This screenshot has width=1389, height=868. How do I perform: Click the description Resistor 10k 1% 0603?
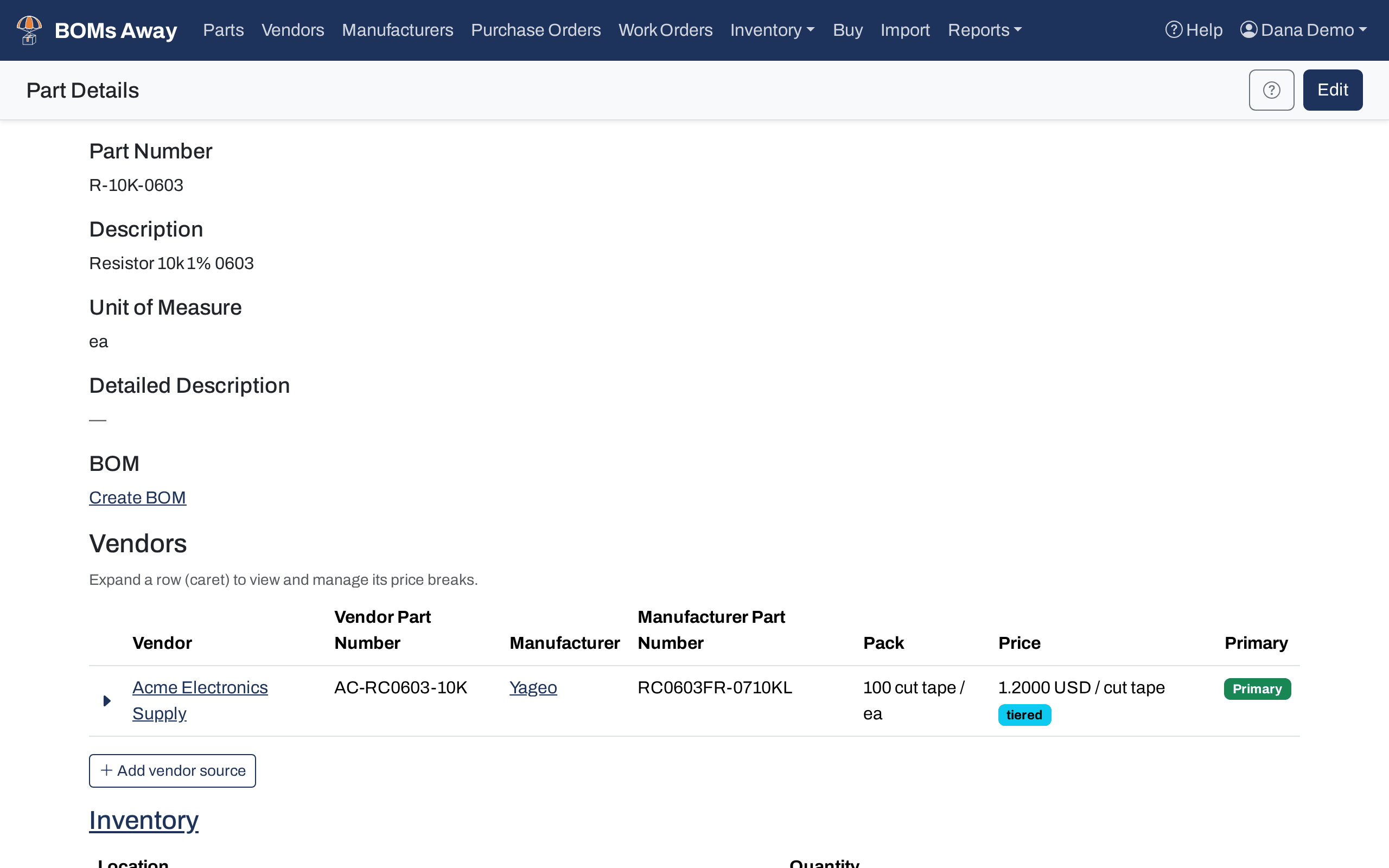(x=171, y=263)
